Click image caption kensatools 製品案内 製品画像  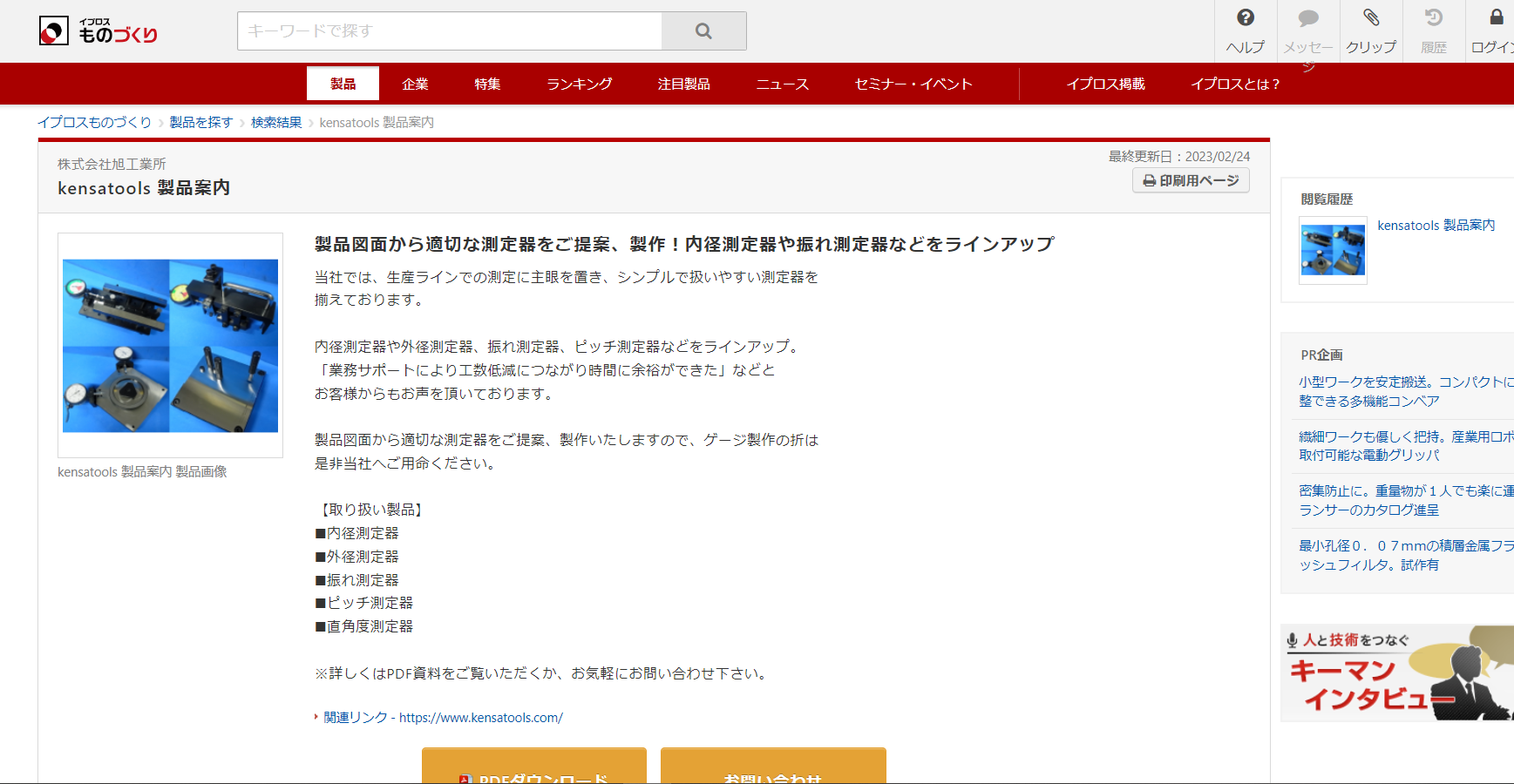click(142, 471)
